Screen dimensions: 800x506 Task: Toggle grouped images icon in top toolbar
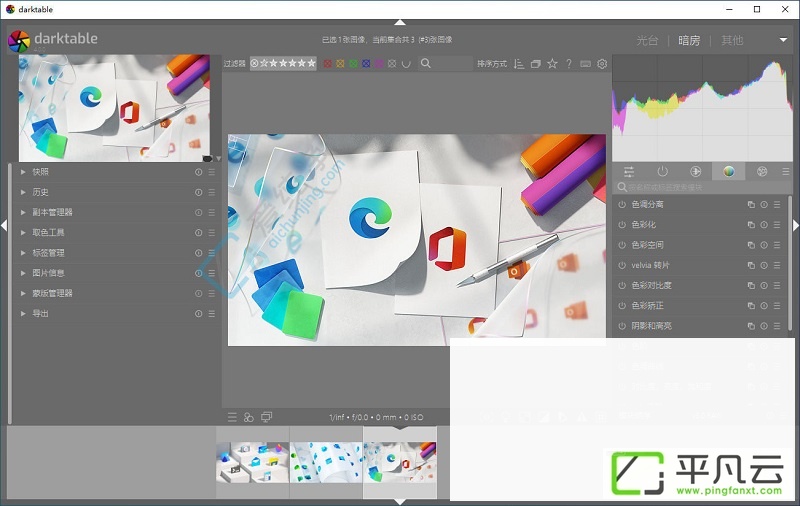(536, 64)
